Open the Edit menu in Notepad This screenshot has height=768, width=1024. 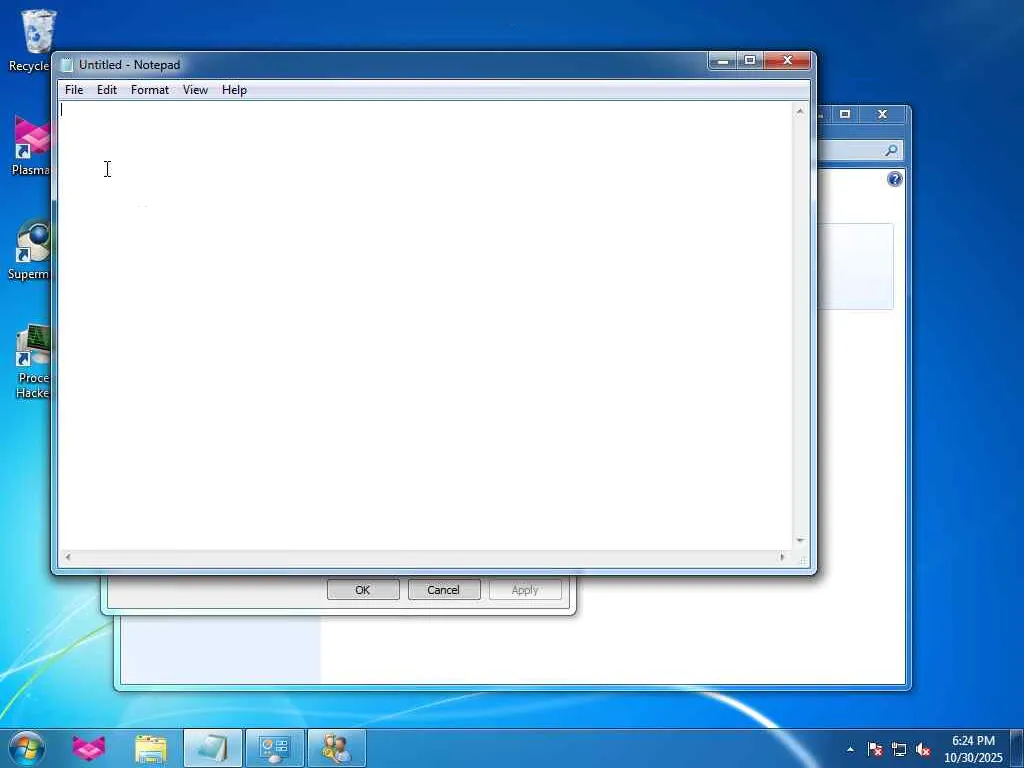tap(106, 90)
